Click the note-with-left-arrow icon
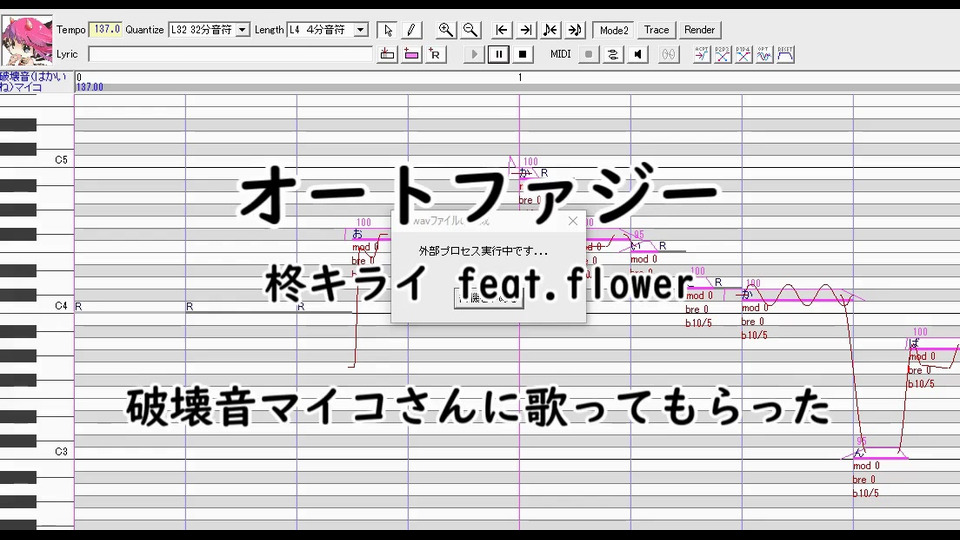Image resolution: width=960 pixels, height=540 pixels. [550, 29]
